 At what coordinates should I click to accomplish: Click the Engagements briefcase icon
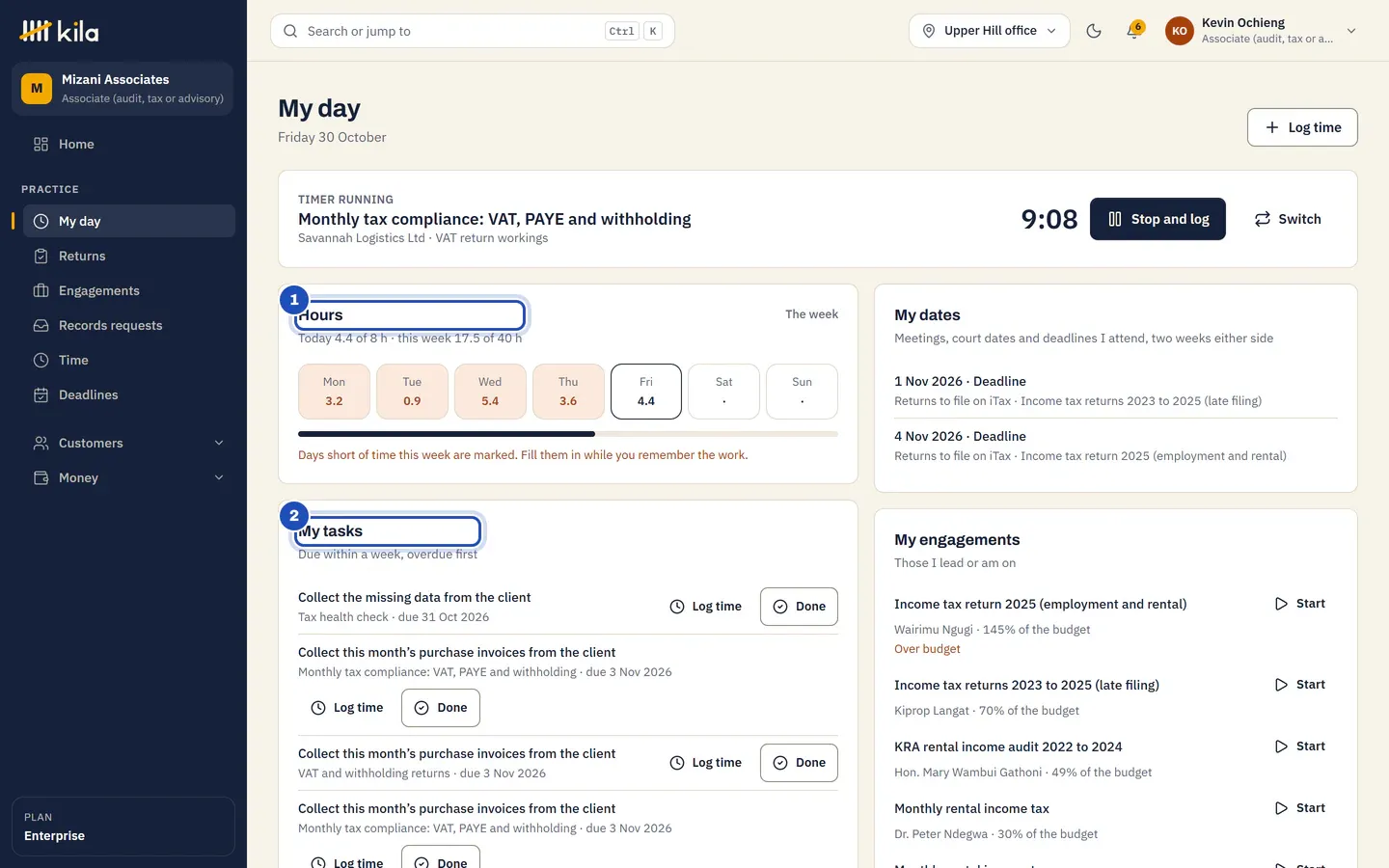(41, 290)
